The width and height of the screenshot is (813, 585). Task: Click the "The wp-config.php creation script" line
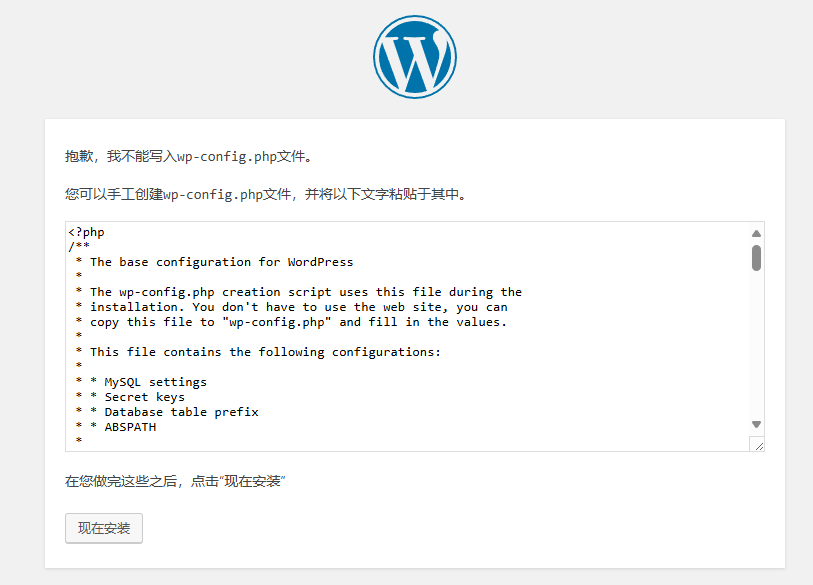click(305, 292)
